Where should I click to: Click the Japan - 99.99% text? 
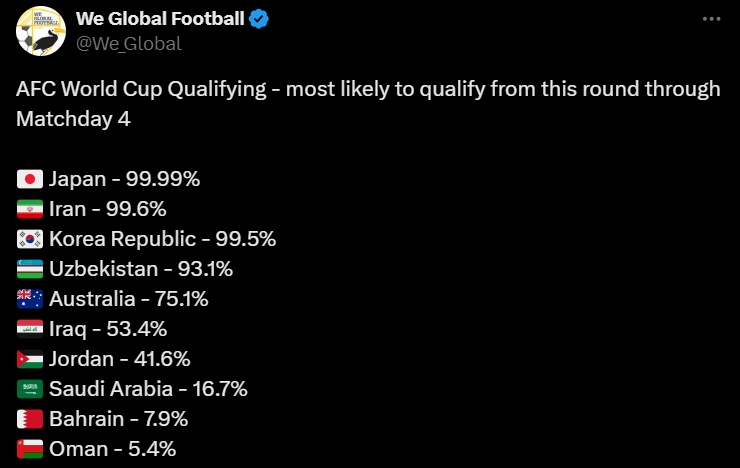click(x=124, y=180)
